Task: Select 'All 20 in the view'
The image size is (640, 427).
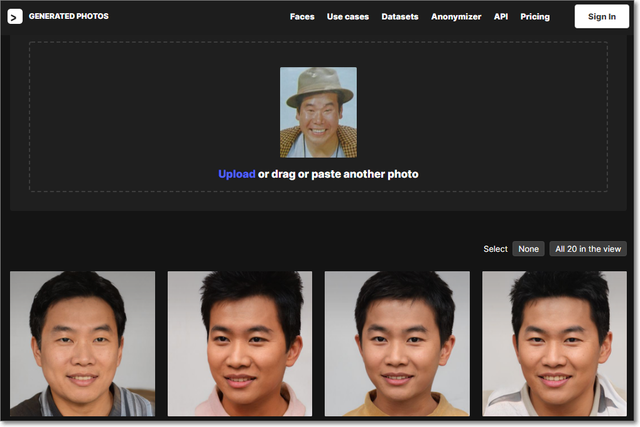Action: click(588, 249)
